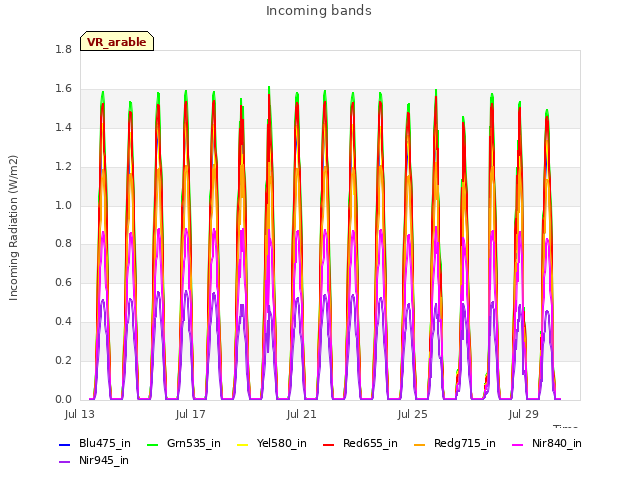
Task: Click the 'Jul 17' x-axis tick label
Action: (191, 414)
